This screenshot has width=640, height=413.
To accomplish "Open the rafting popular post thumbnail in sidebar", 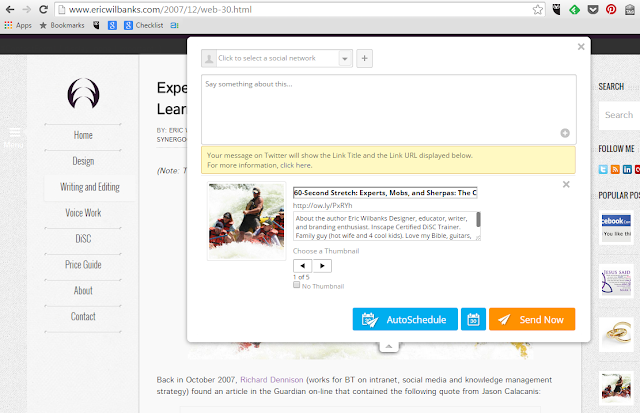I will point(616,388).
